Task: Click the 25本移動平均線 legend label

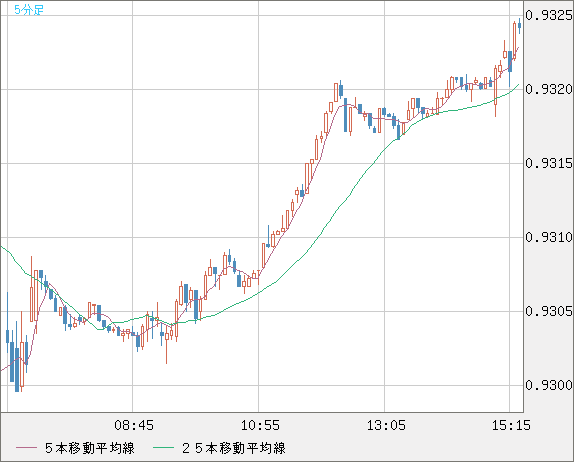Action: [x=234, y=448]
